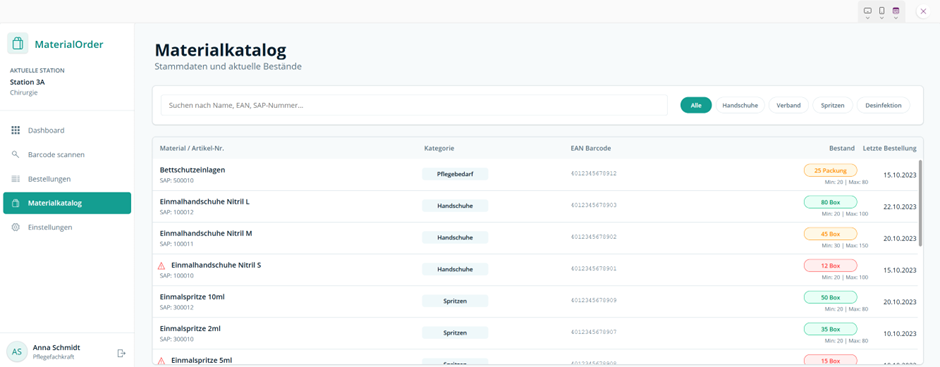
Task: Click Barcode scannen magnifier icon
Action: click(16, 154)
